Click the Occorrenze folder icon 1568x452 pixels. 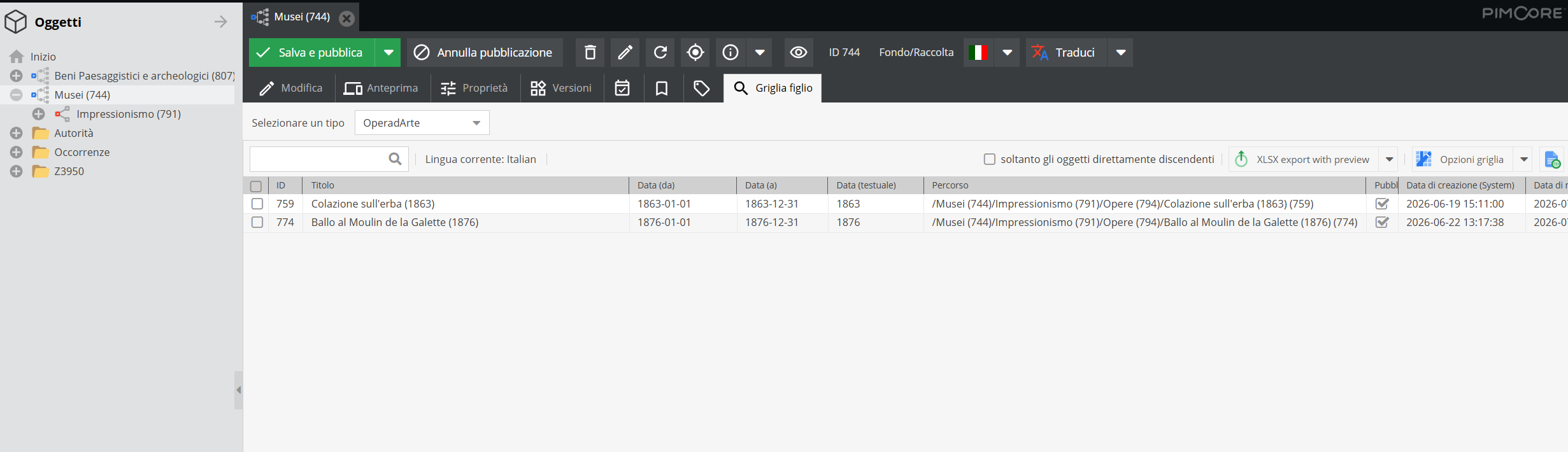pos(40,152)
